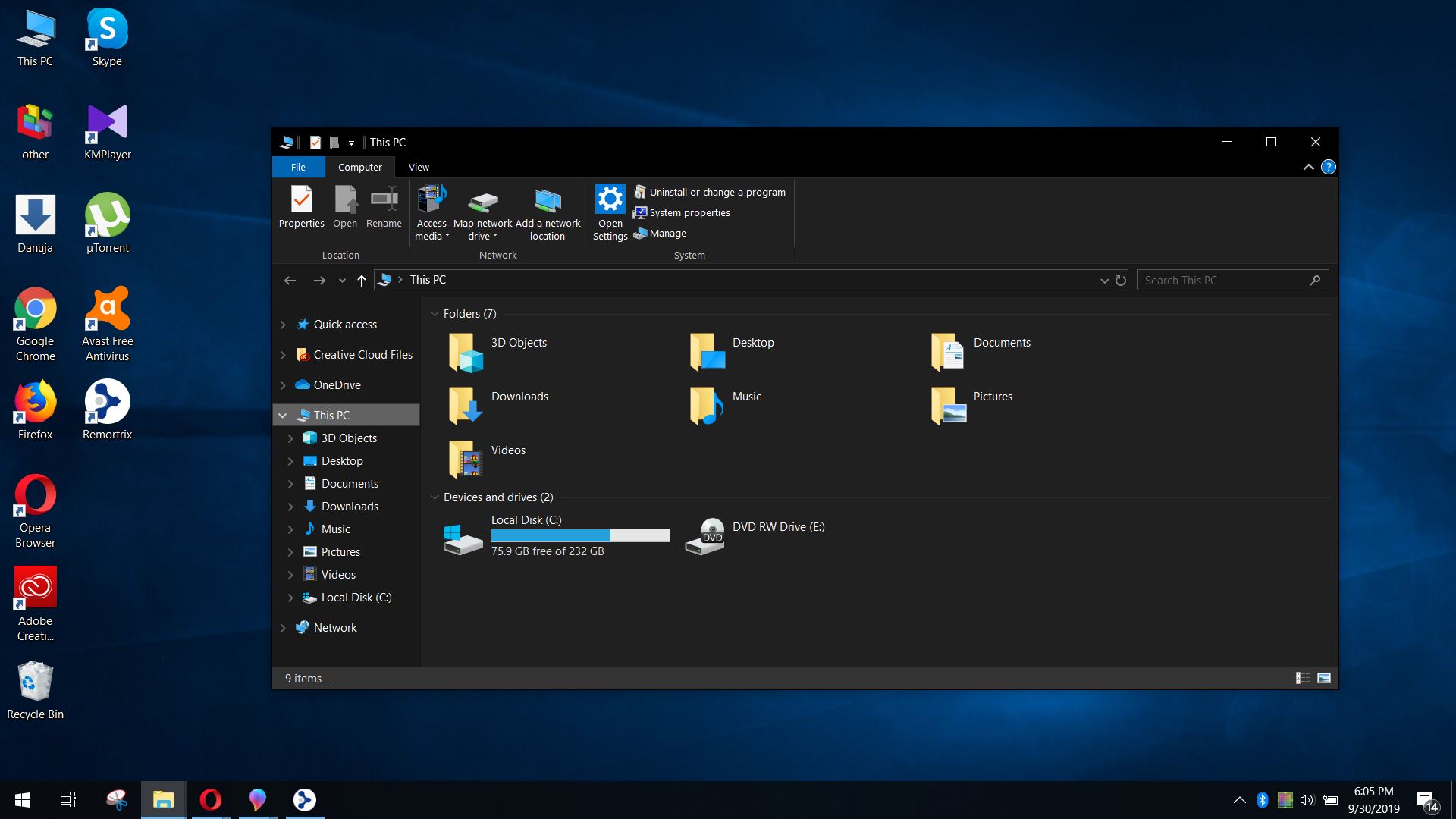Image resolution: width=1456 pixels, height=819 pixels.
Task: Select the Recycle Bin on desktop
Action: pos(35,689)
